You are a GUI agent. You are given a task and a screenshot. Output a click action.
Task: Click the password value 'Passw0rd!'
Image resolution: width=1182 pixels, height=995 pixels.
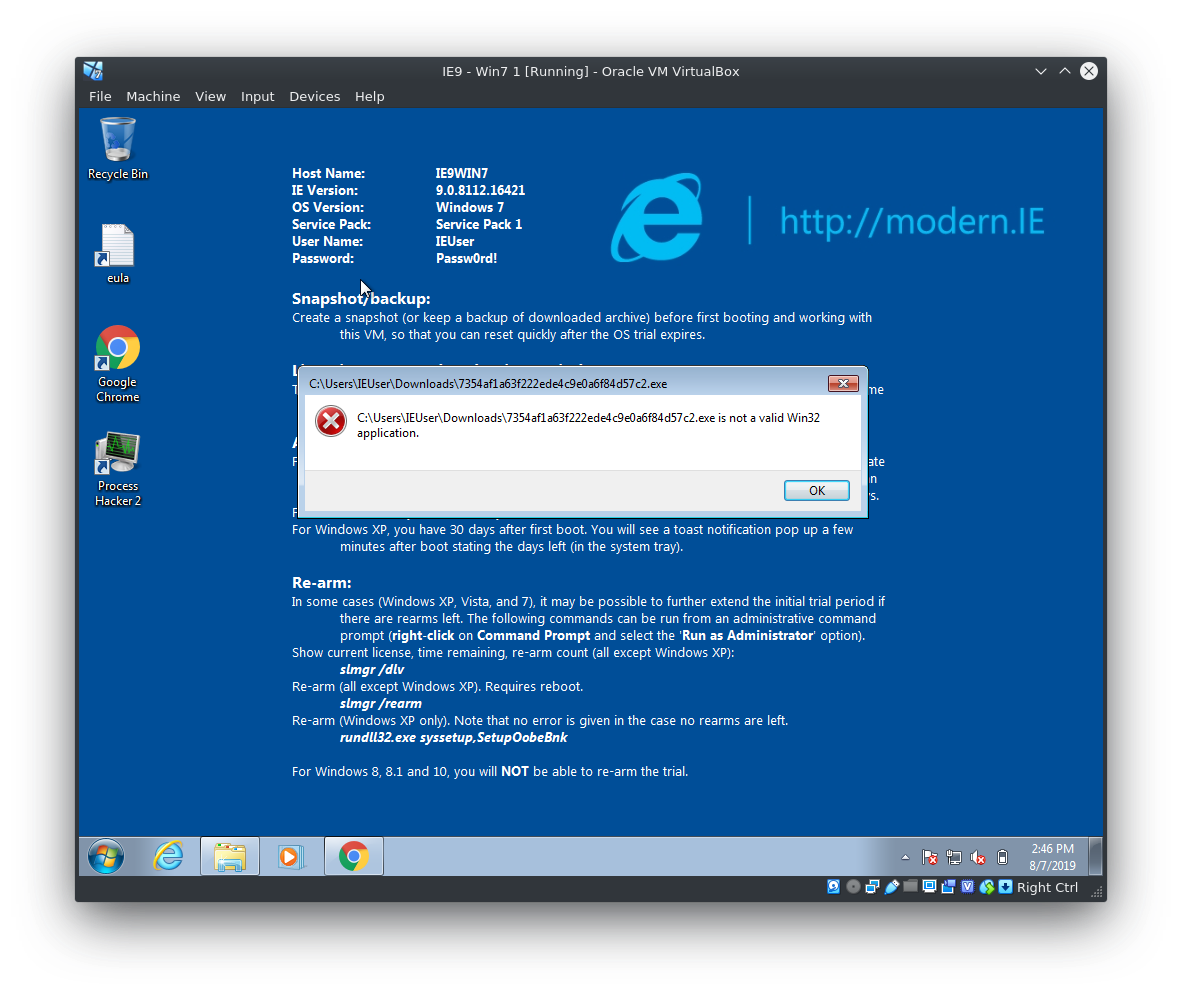point(466,259)
